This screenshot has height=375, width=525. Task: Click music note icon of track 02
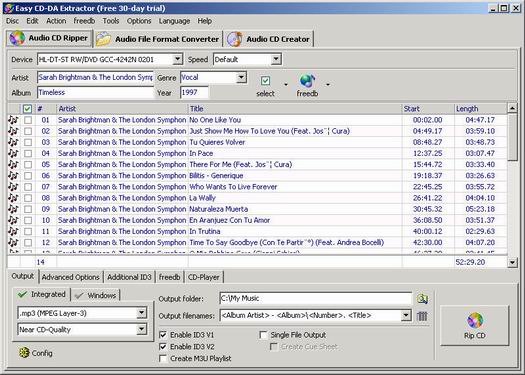13,131
